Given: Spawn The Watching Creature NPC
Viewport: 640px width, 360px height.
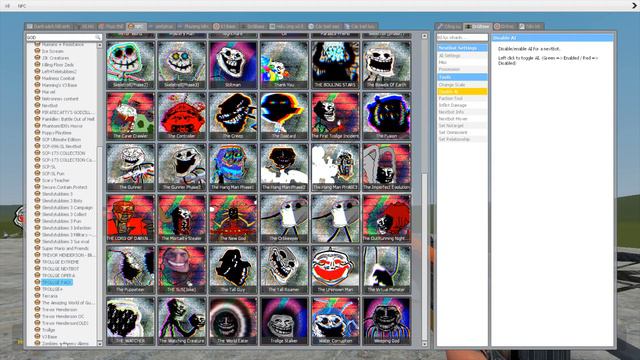Looking at the screenshot, I should (182, 321).
